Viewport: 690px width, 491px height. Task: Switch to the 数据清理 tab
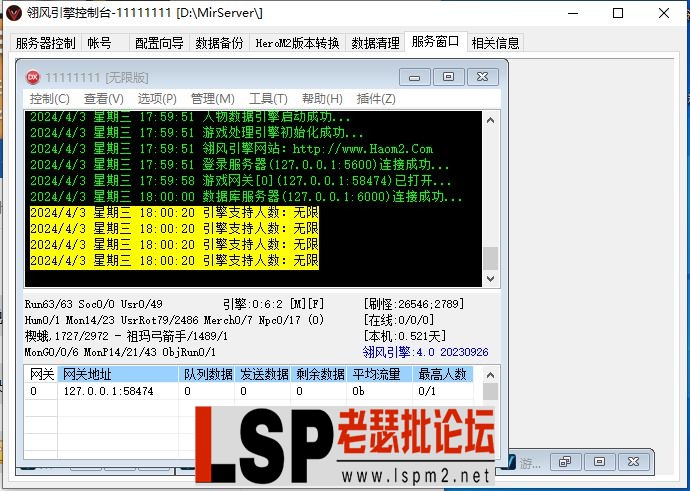[x=375, y=43]
